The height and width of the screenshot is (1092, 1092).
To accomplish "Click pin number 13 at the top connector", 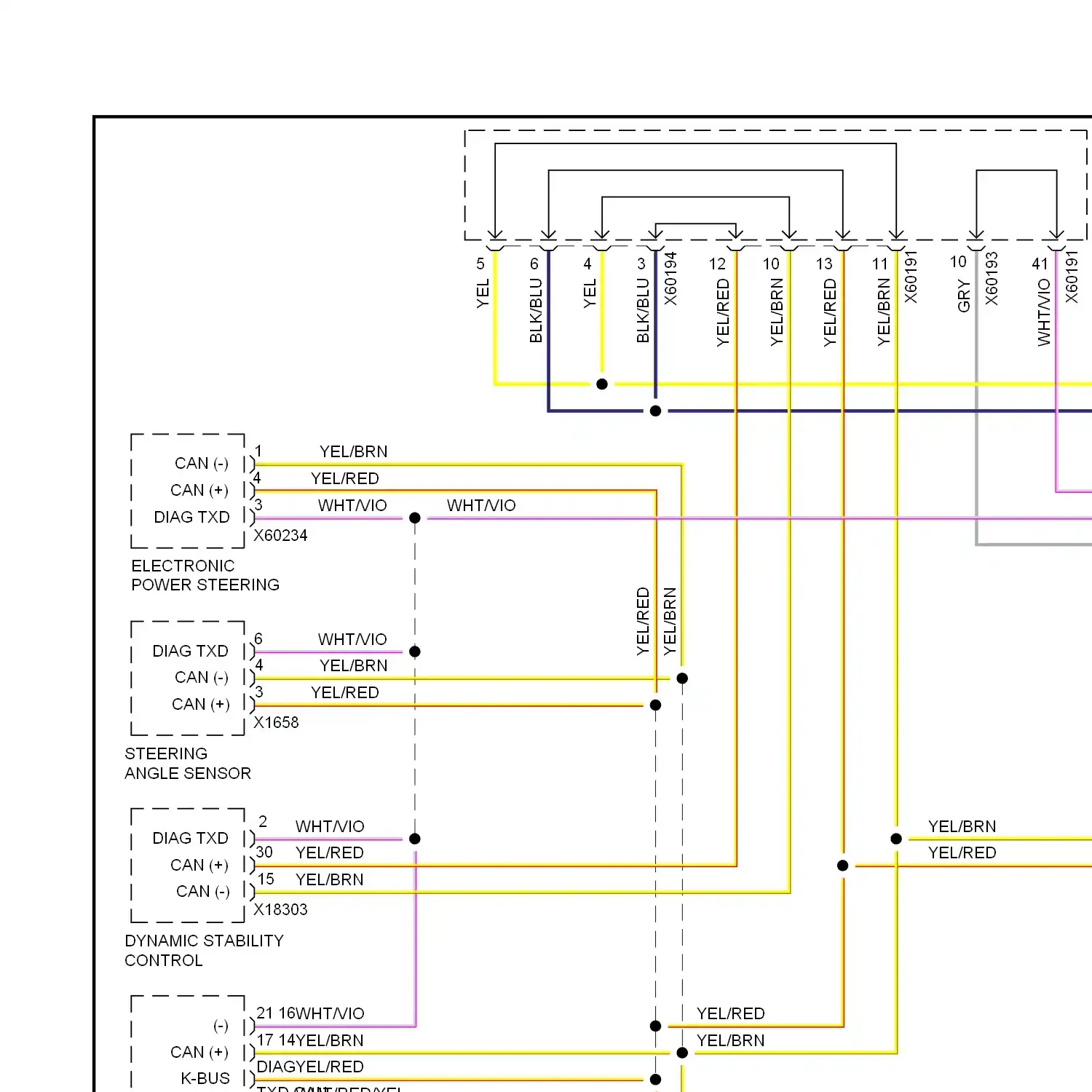I will click(824, 264).
